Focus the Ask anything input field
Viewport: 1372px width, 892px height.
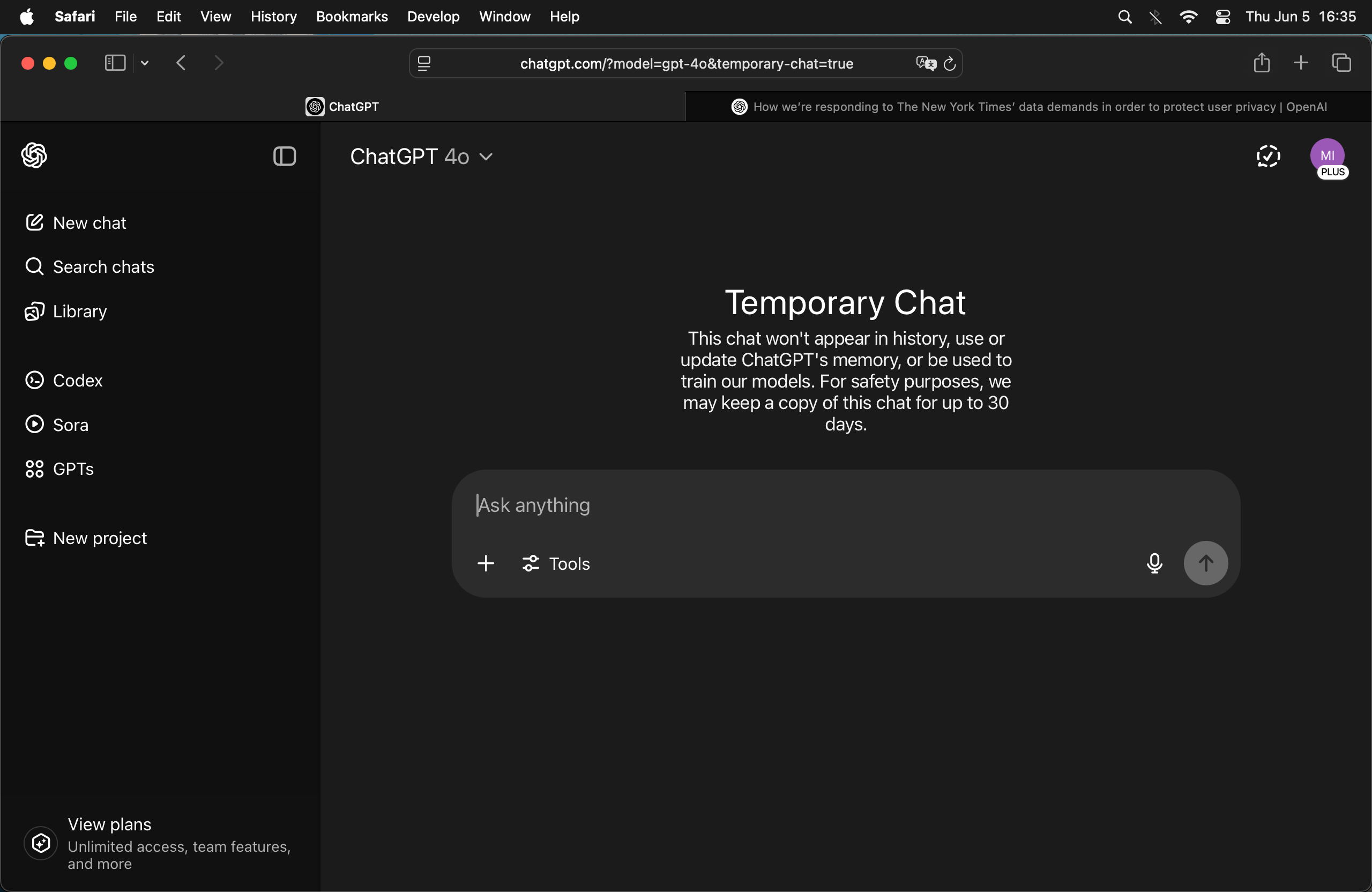click(x=846, y=505)
